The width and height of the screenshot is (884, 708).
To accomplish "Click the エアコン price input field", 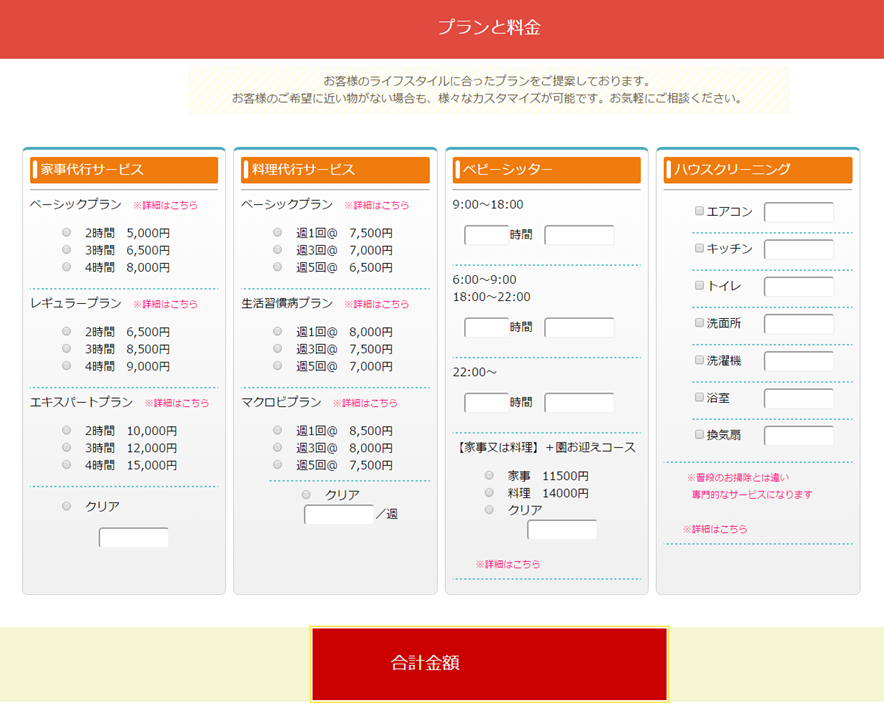I will pos(799,213).
